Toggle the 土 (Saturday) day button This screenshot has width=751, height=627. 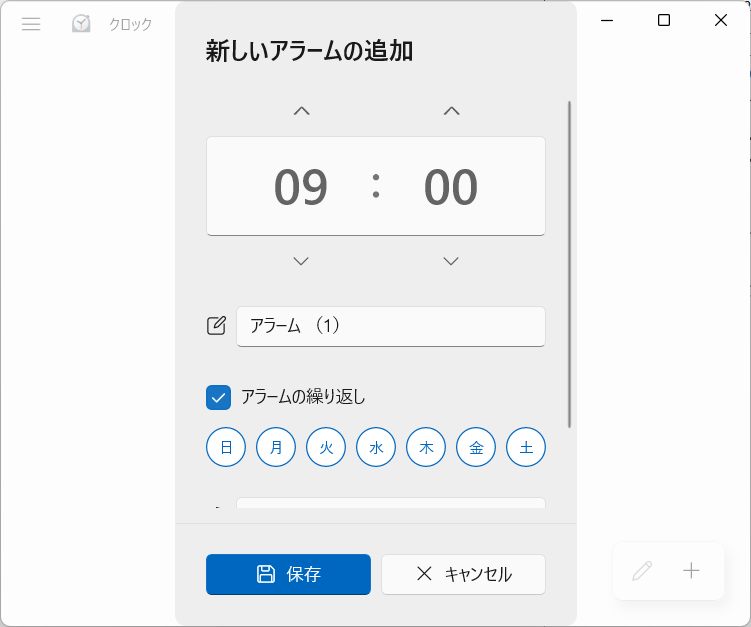click(526, 447)
